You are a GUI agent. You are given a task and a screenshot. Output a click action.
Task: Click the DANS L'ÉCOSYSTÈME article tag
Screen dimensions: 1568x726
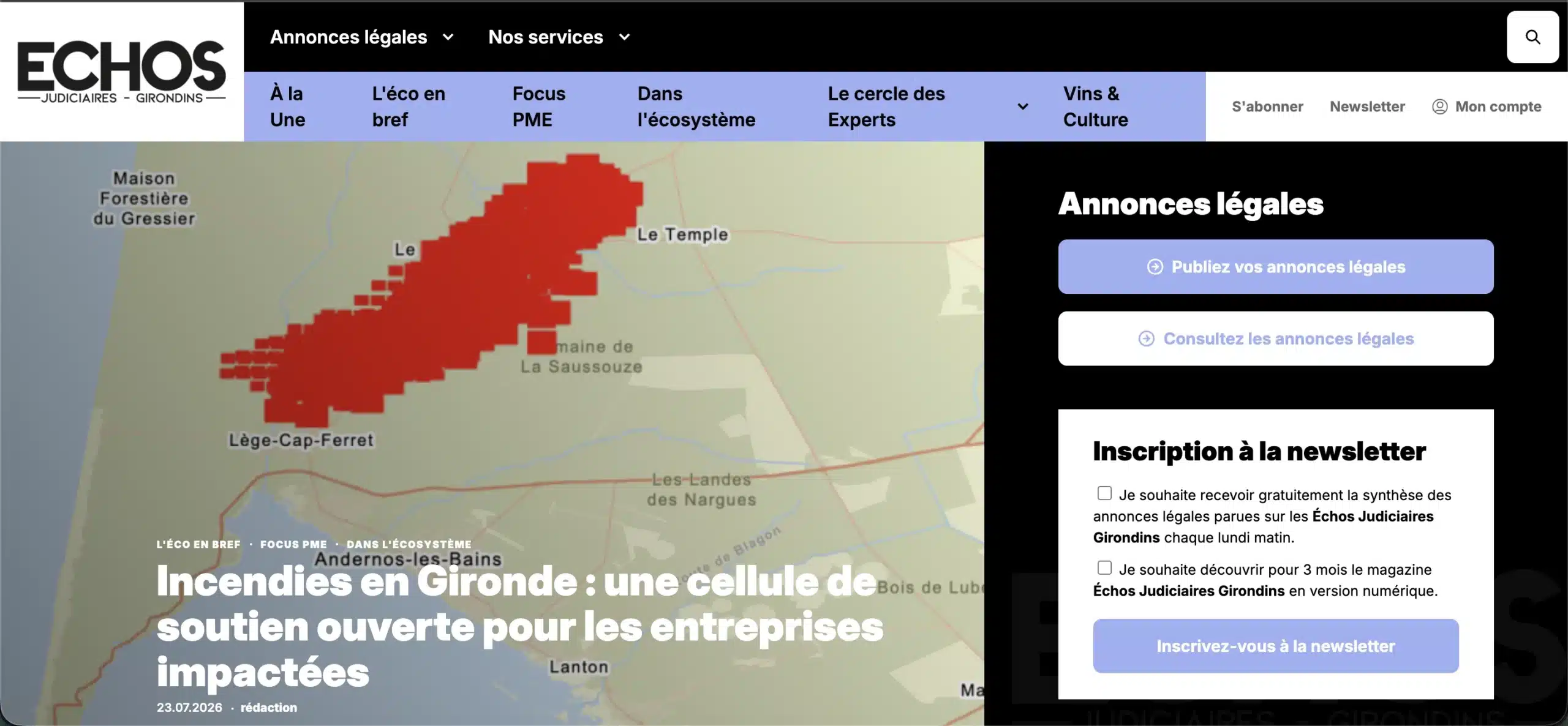[x=409, y=544]
